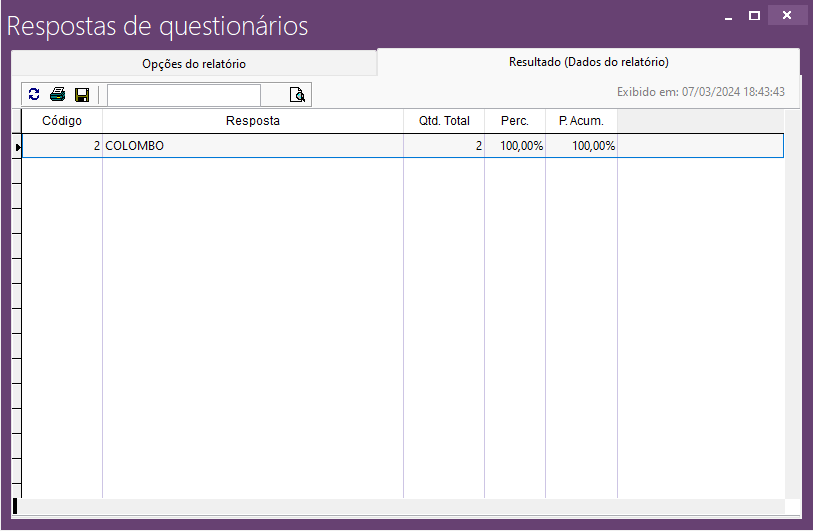Click the Qtd. Total cell showing 2
Viewport: 813px width, 531px height.
coord(444,146)
